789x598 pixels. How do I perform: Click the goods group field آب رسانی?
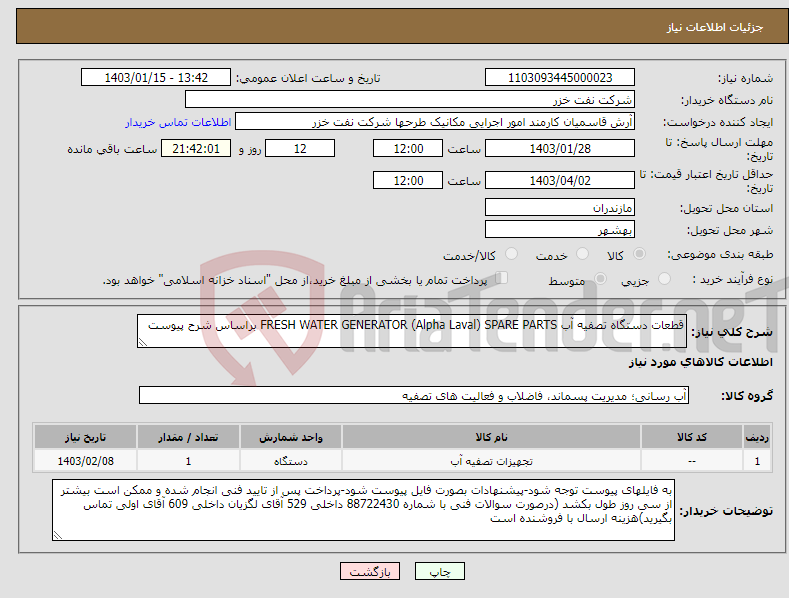tap(414, 395)
